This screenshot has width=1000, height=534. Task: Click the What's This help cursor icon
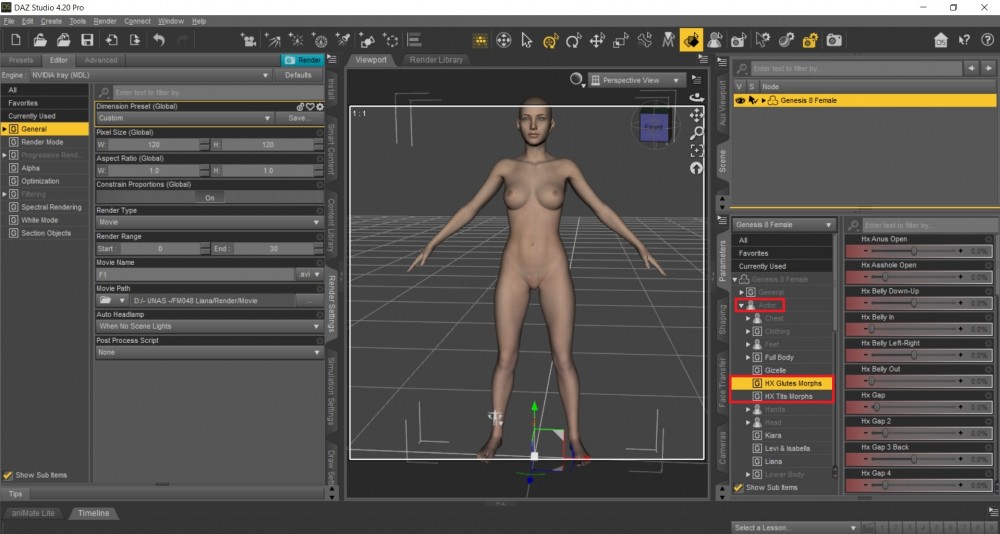tap(964, 40)
